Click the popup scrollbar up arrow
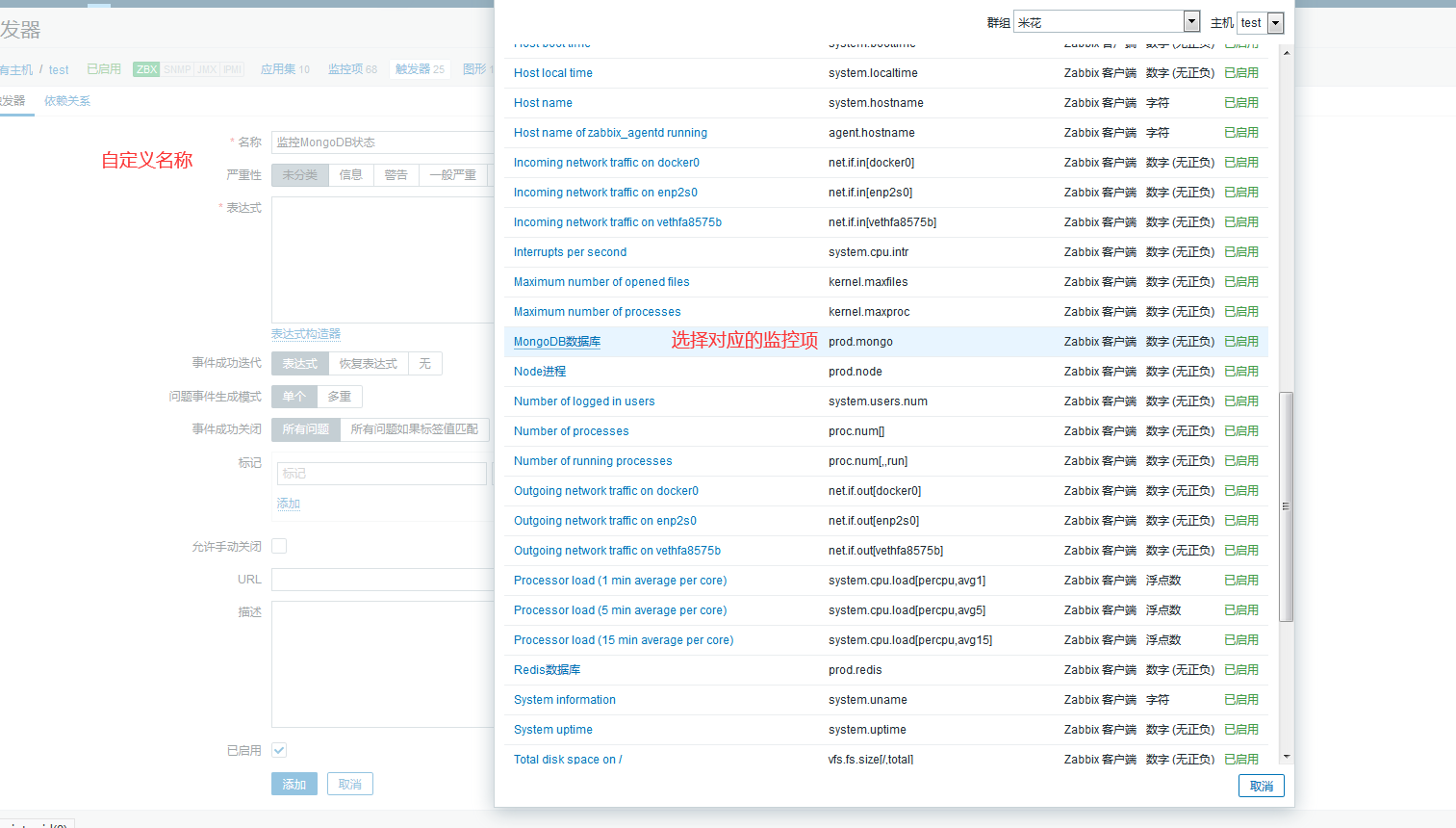1456x828 pixels. (1287, 53)
